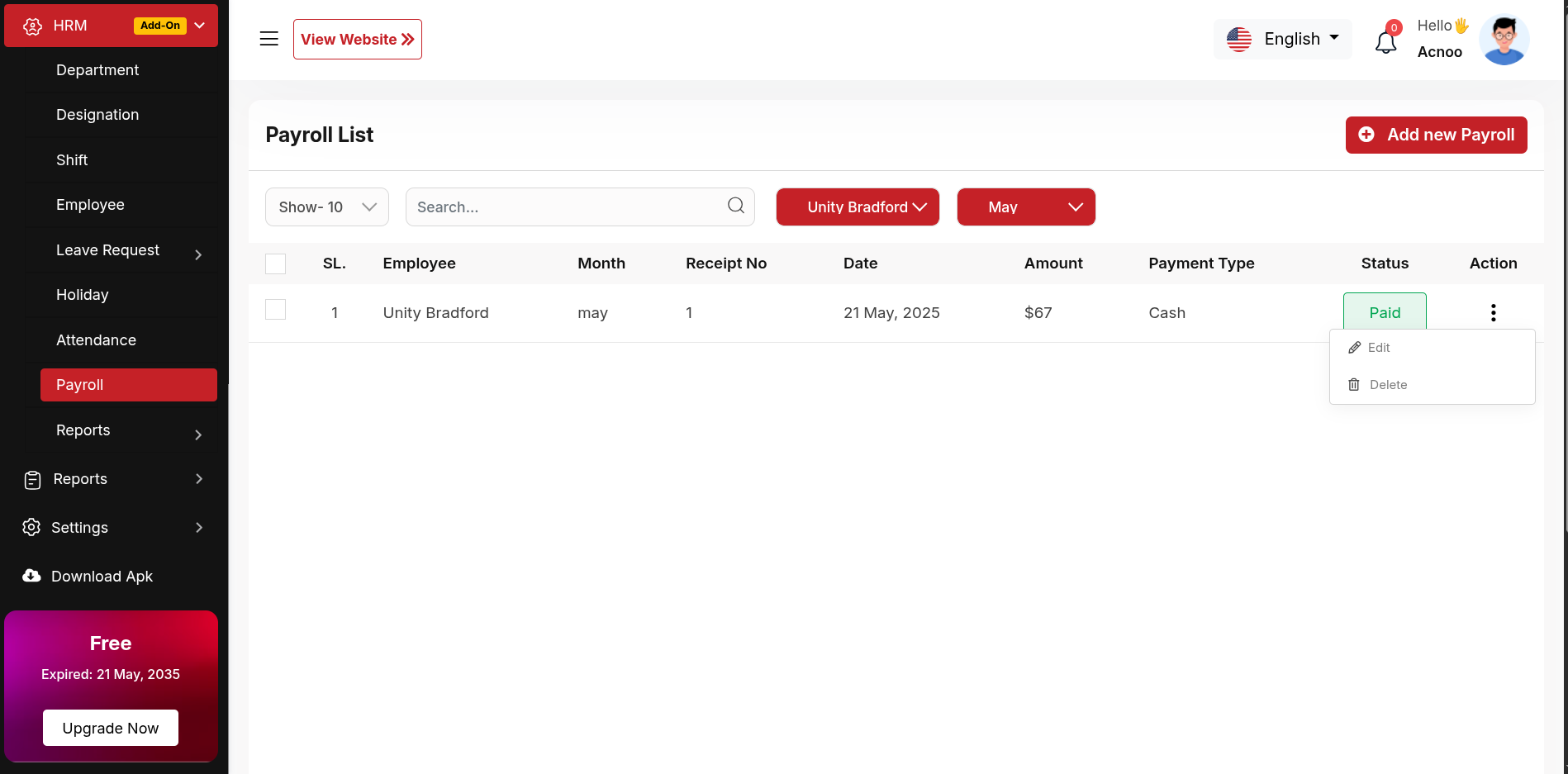Image resolution: width=1568 pixels, height=774 pixels.
Task: Open the three-dot action menu
Action: (1493, 312)
